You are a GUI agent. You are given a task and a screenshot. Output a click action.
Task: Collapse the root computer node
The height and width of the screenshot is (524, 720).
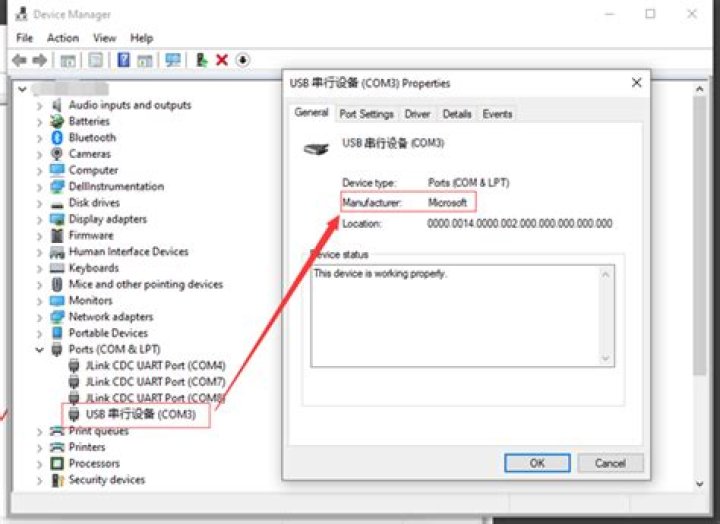[22, 89]
